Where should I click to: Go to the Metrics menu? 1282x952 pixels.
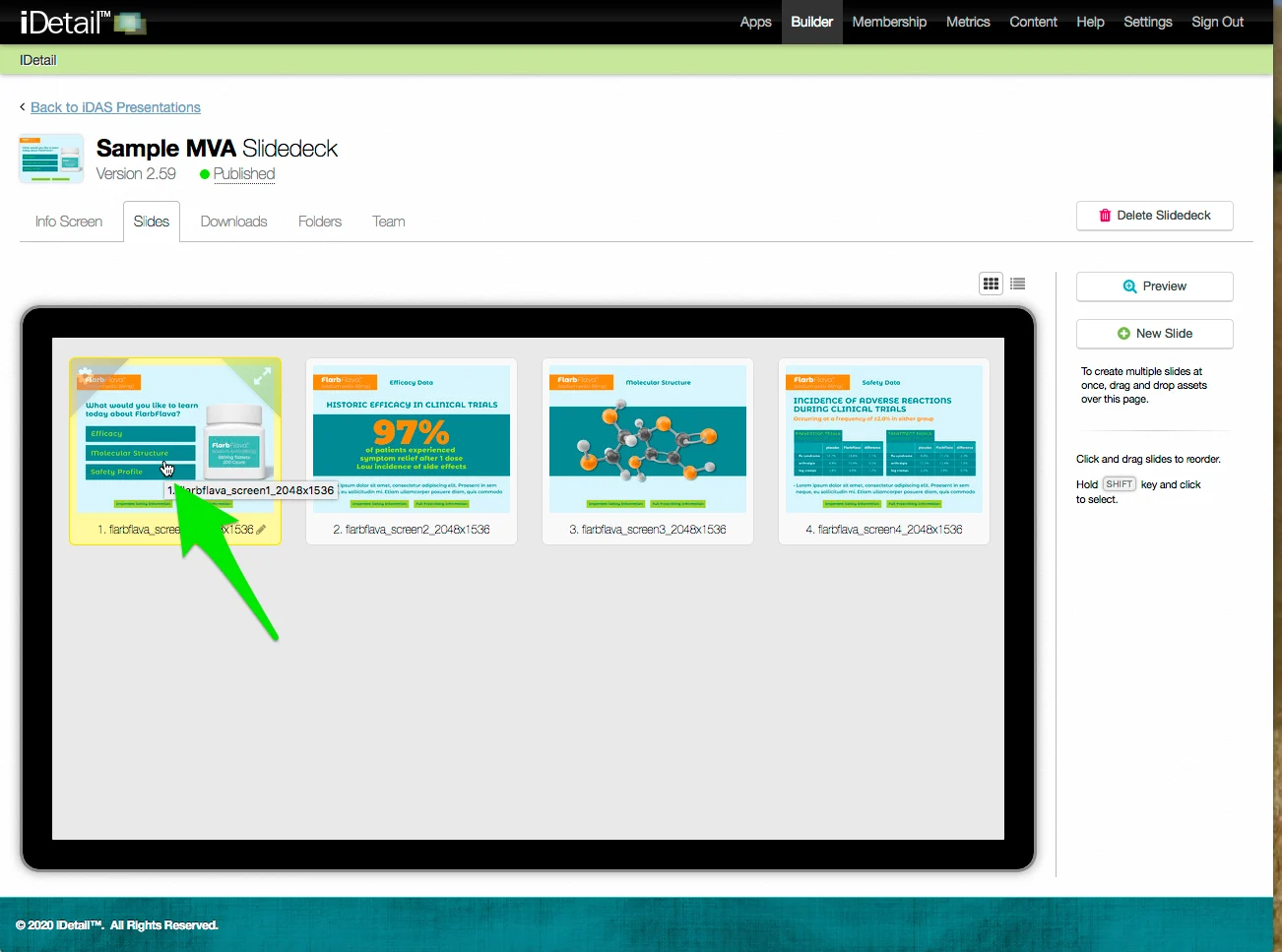point(968,22)
